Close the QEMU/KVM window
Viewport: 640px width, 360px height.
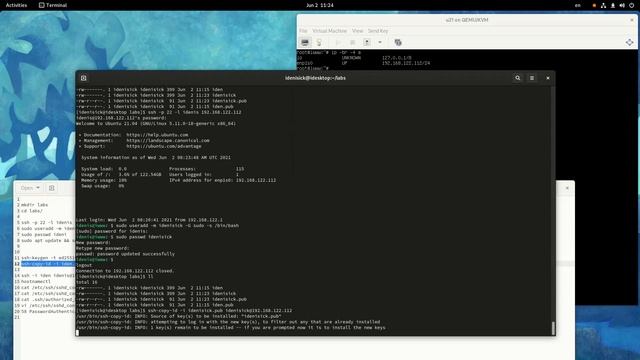pyautogui.click(x=632, y=20)
